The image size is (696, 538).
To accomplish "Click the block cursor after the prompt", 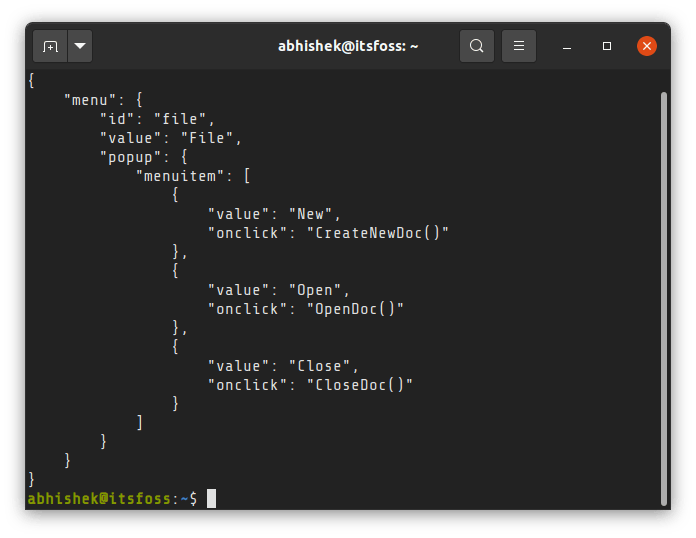I will coord(212,498).
